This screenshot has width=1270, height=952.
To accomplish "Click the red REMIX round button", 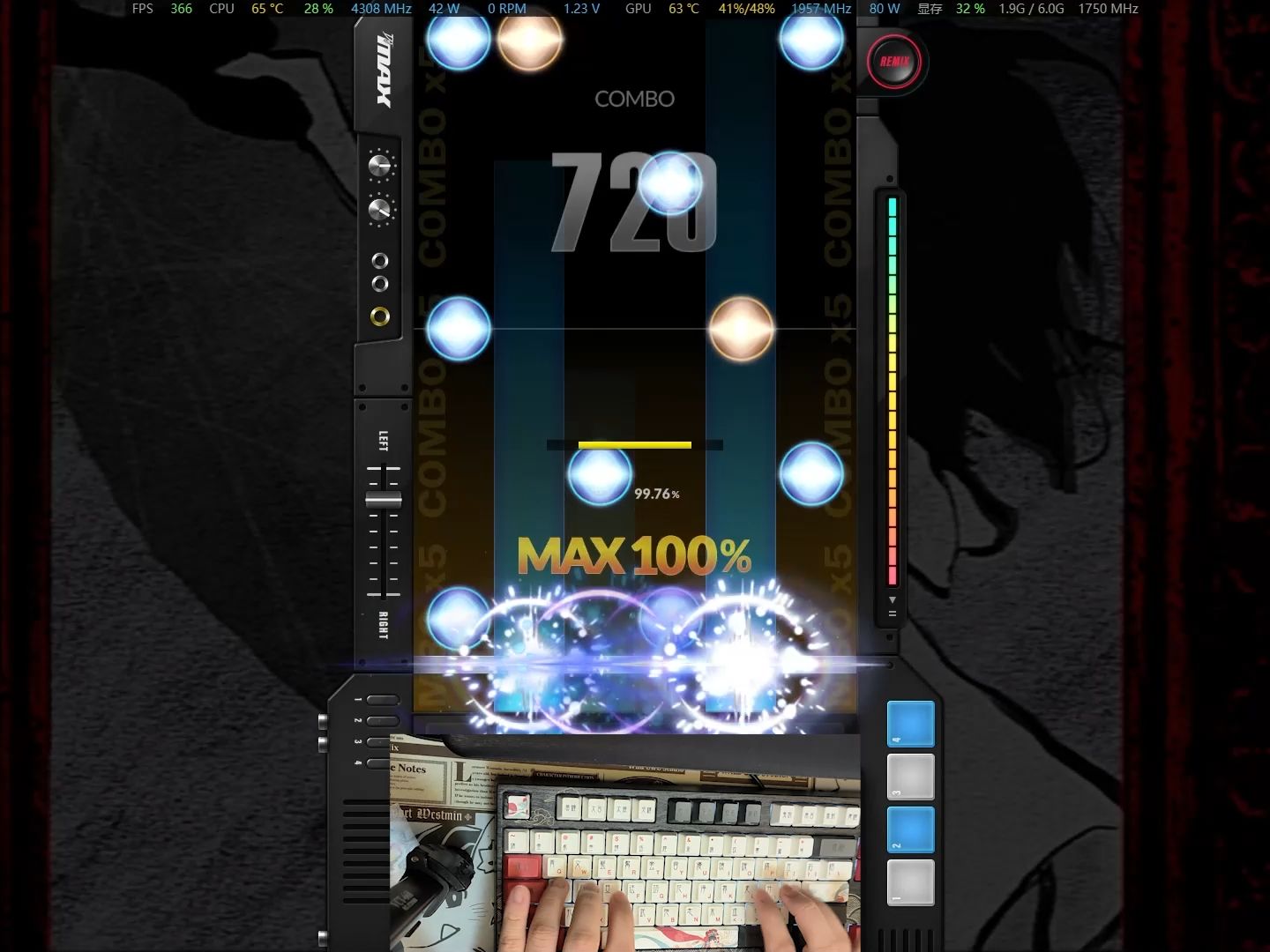I will 894,62.
